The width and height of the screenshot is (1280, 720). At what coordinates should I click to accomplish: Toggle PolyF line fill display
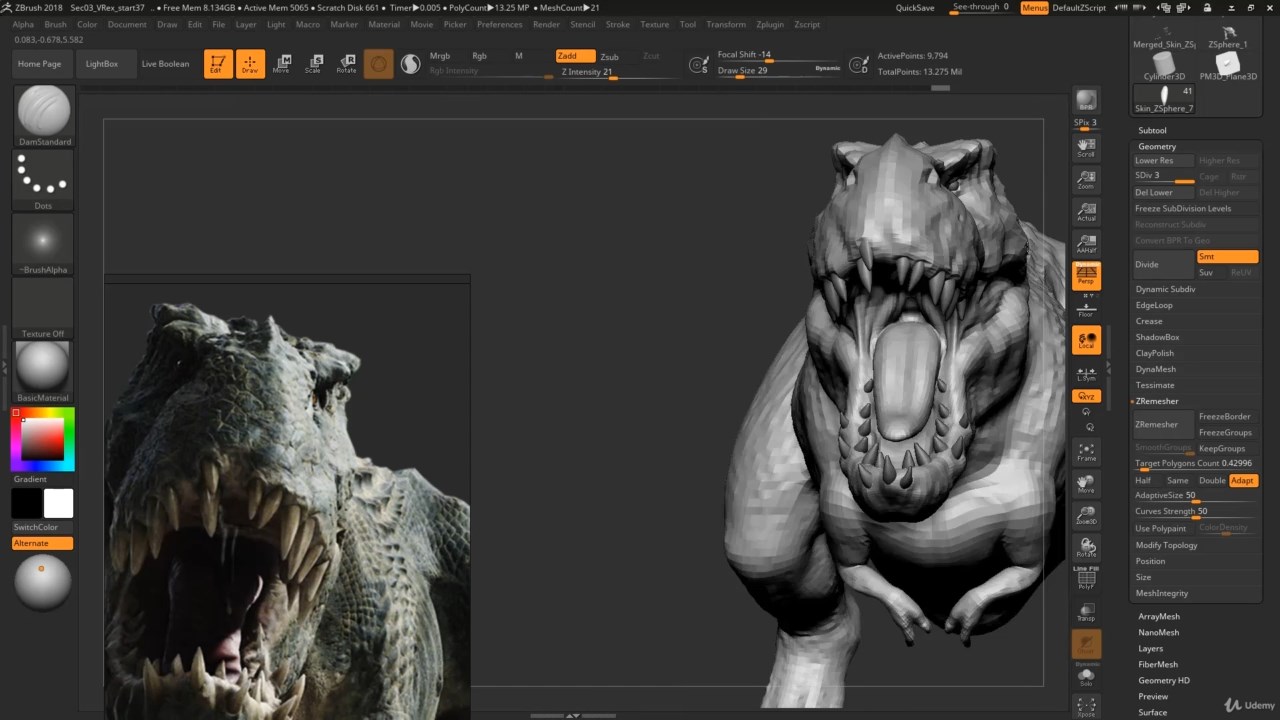click(x=1086, y=578)
